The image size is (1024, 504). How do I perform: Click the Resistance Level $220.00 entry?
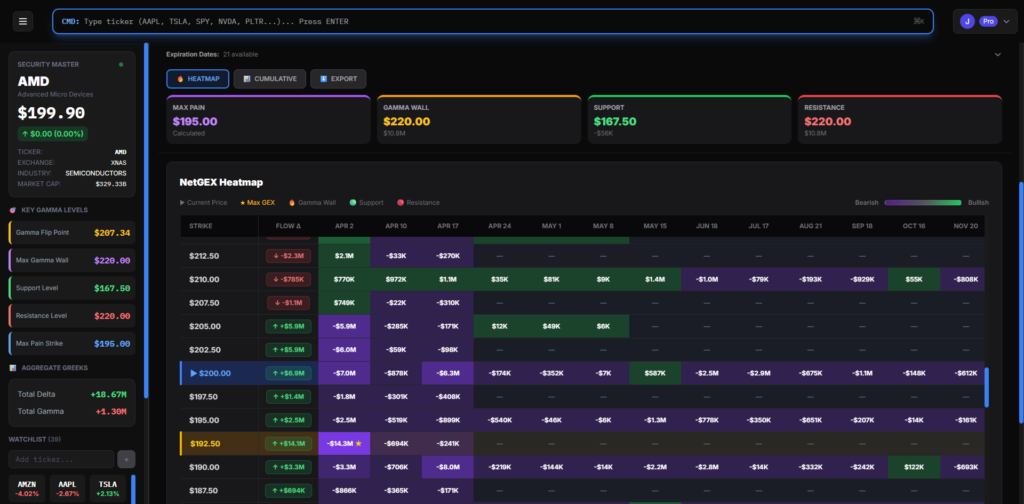pos(72,316)
